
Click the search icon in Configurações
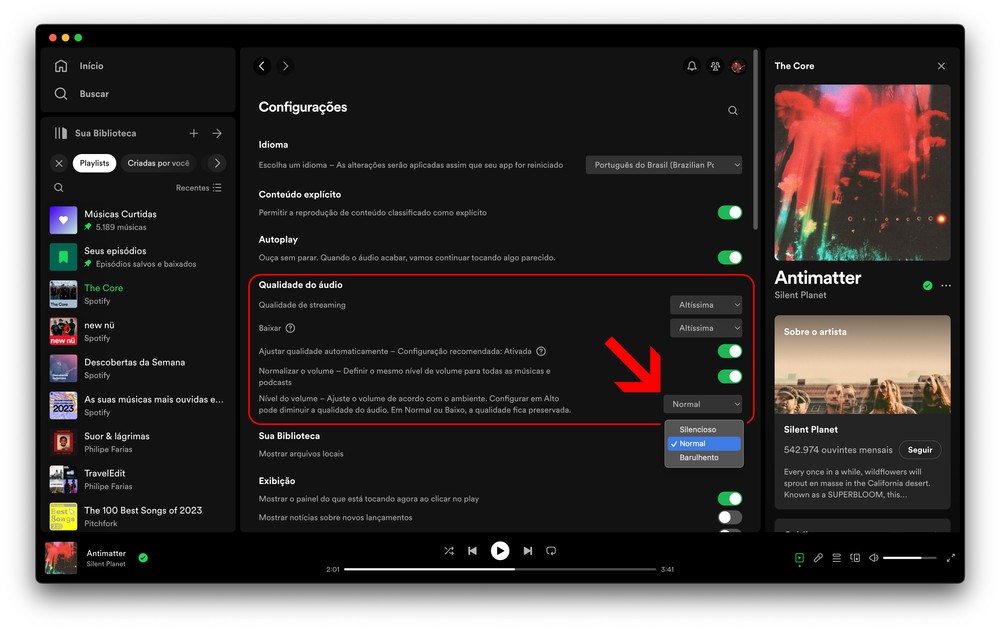click(732, 111)
